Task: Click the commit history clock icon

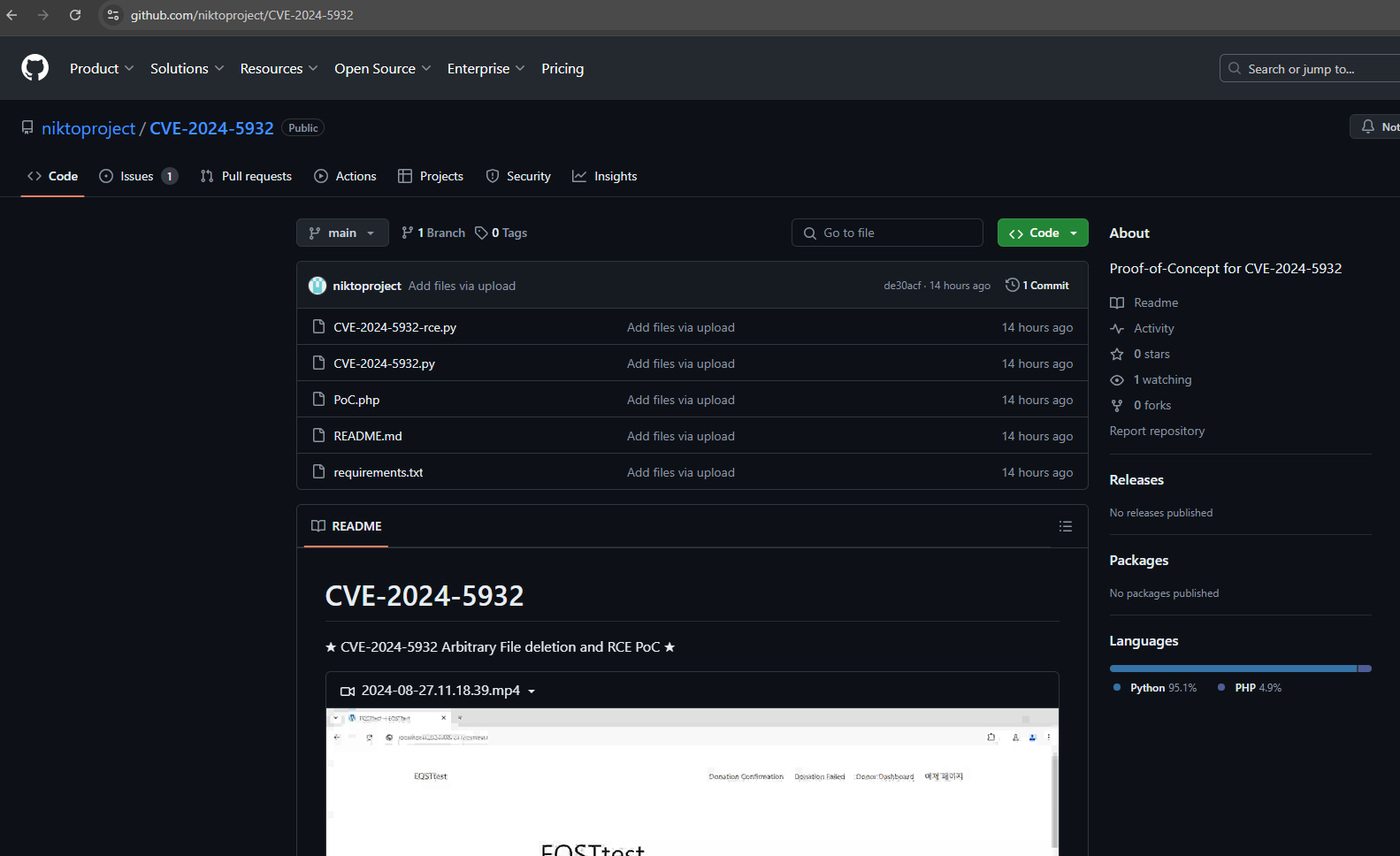Action: pyautogui.click(x=1012, y=285)
